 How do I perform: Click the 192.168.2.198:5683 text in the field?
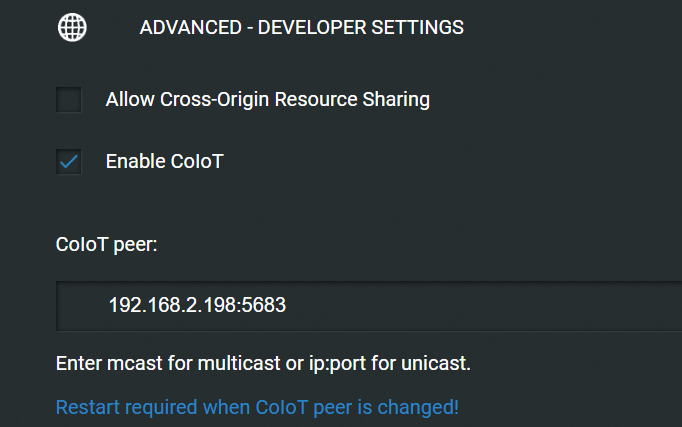point(197,305)
